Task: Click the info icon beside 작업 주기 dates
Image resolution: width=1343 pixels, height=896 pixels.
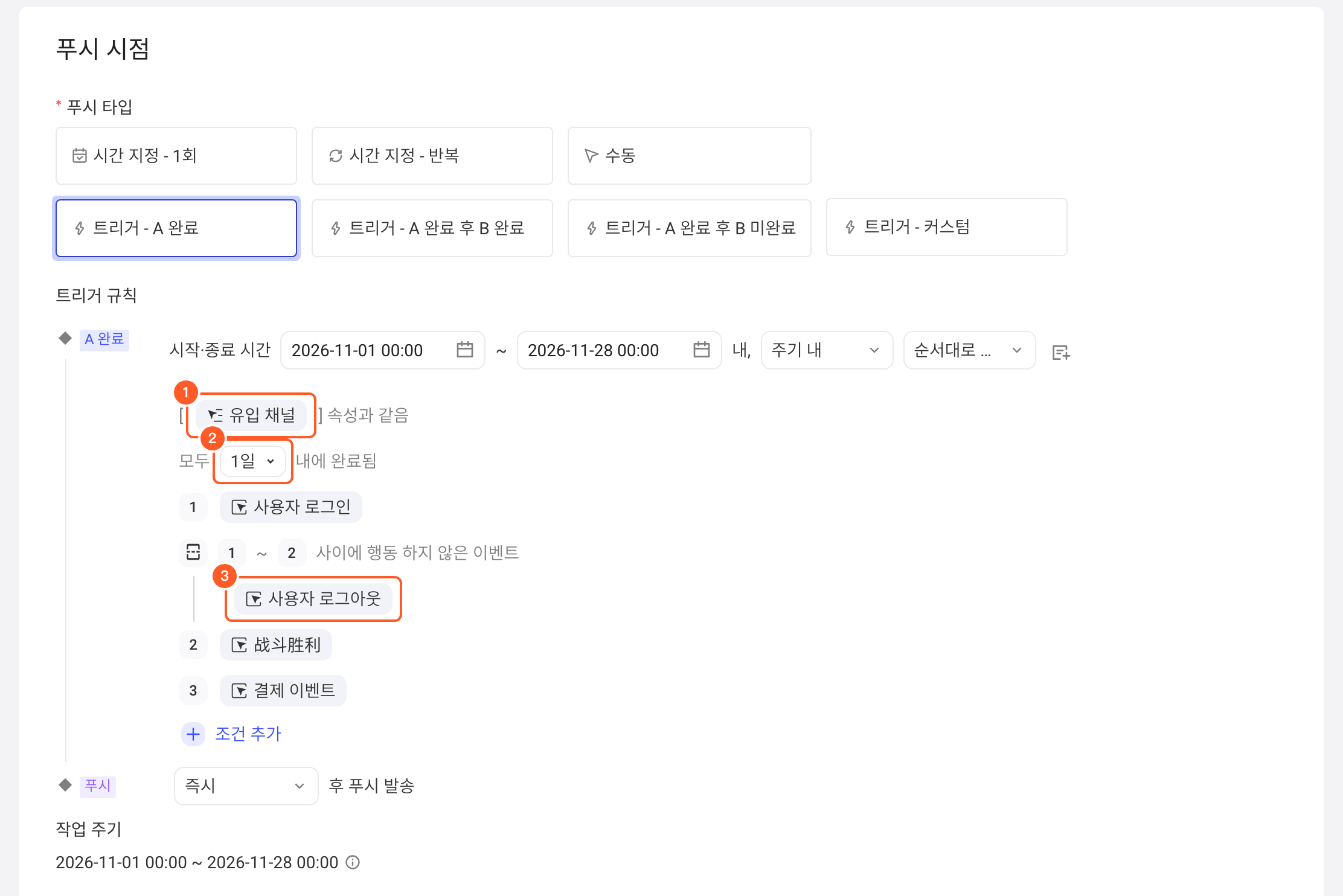Action: 353,862
